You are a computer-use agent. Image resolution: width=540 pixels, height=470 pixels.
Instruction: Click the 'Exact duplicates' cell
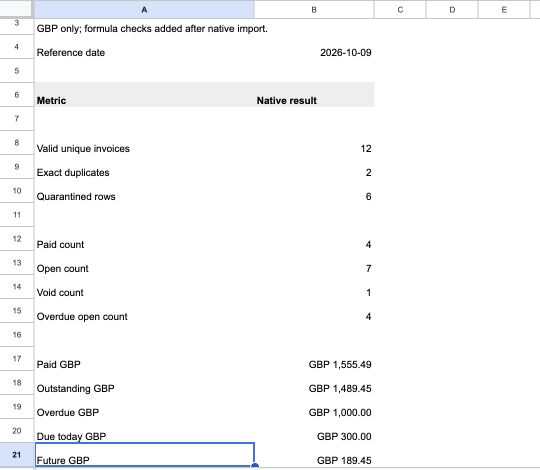(x=144, y=167)
